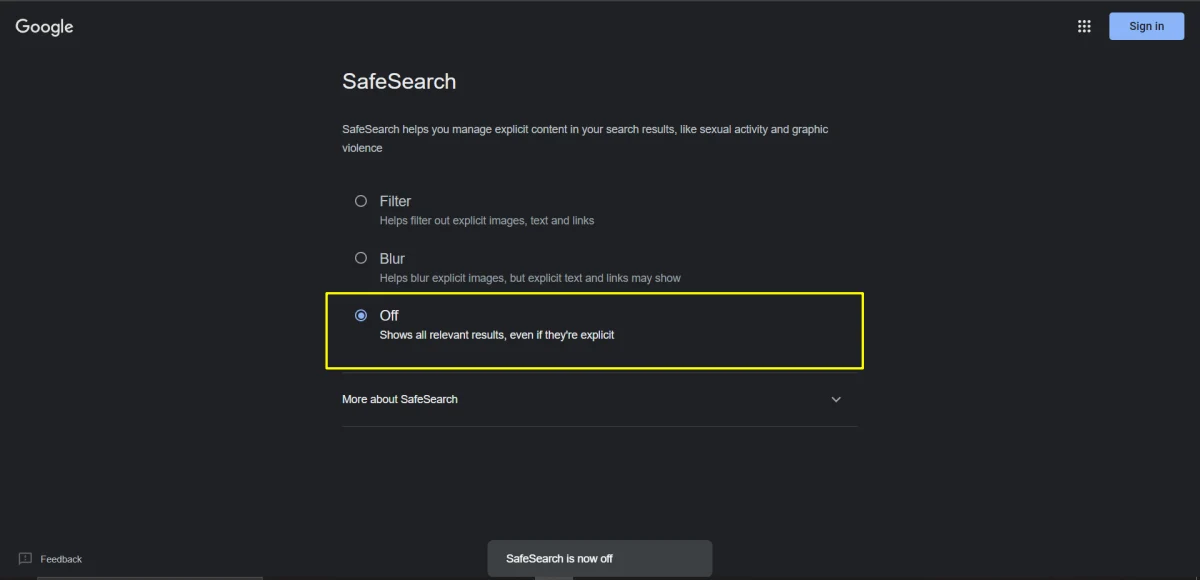Click the Sign in button

1146,26
